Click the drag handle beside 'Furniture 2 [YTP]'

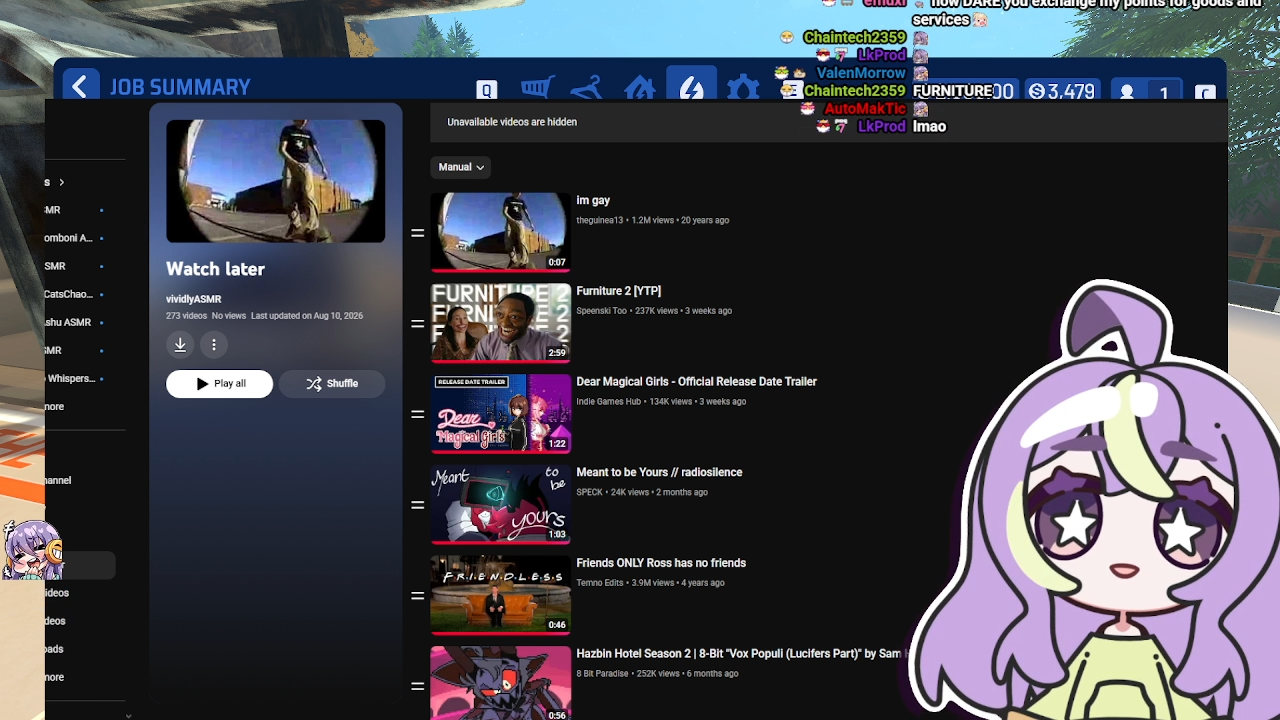pyautogui.click(x=418, y=324)
